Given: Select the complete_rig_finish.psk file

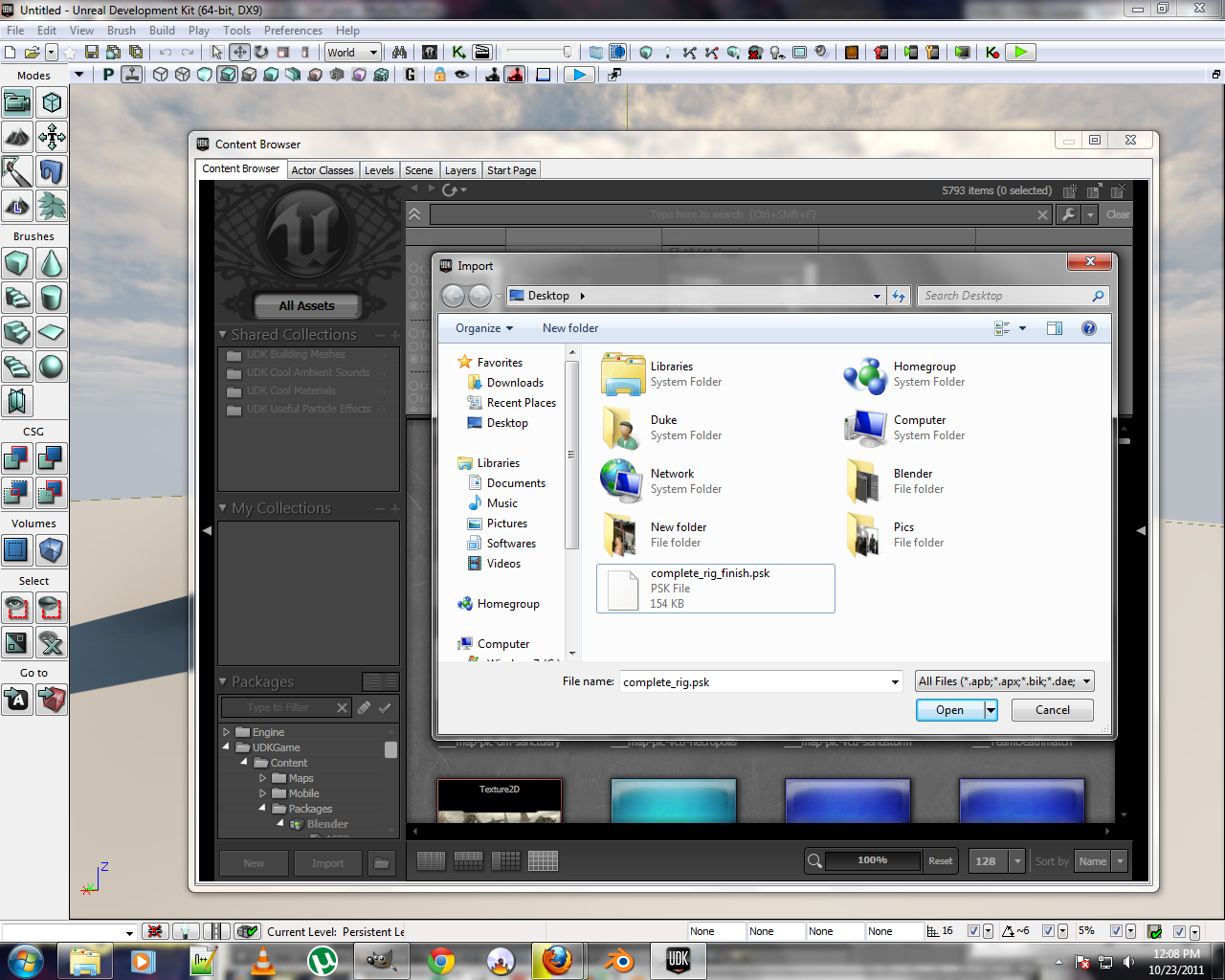Looking at the screenshot, I should pos(716,588).
